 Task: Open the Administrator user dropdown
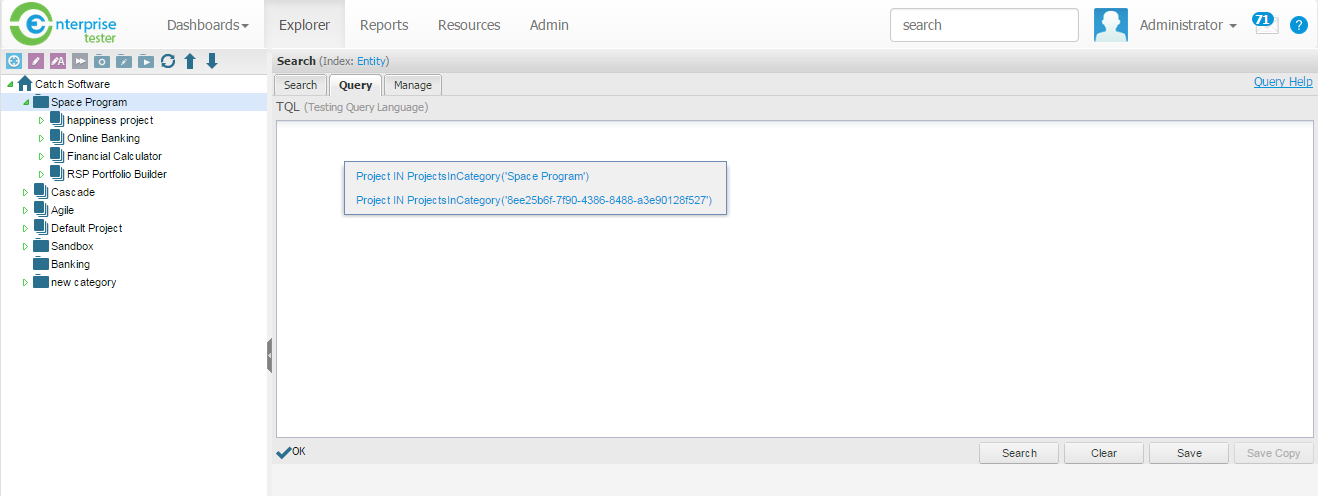[1187, 25]
